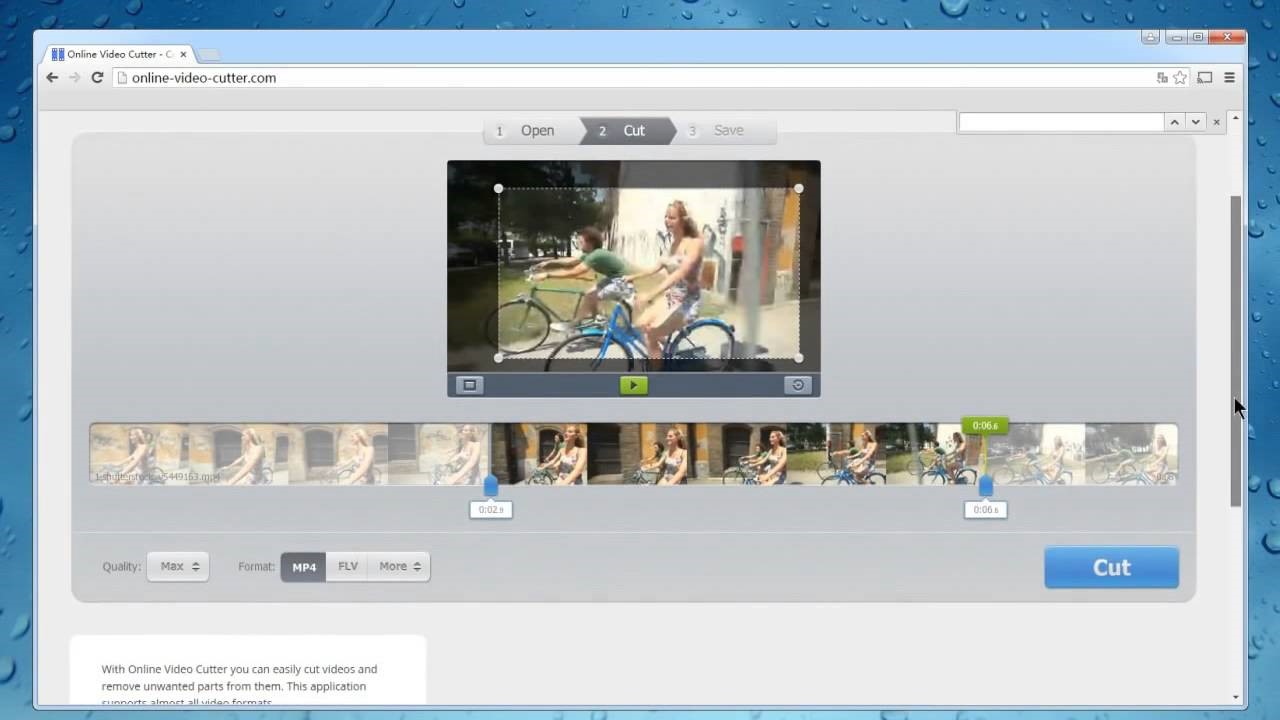The height and width of the screenshot is (720, 1280).
Task: Click the top-right crop corner handle
Action: (x=798, y=188)
